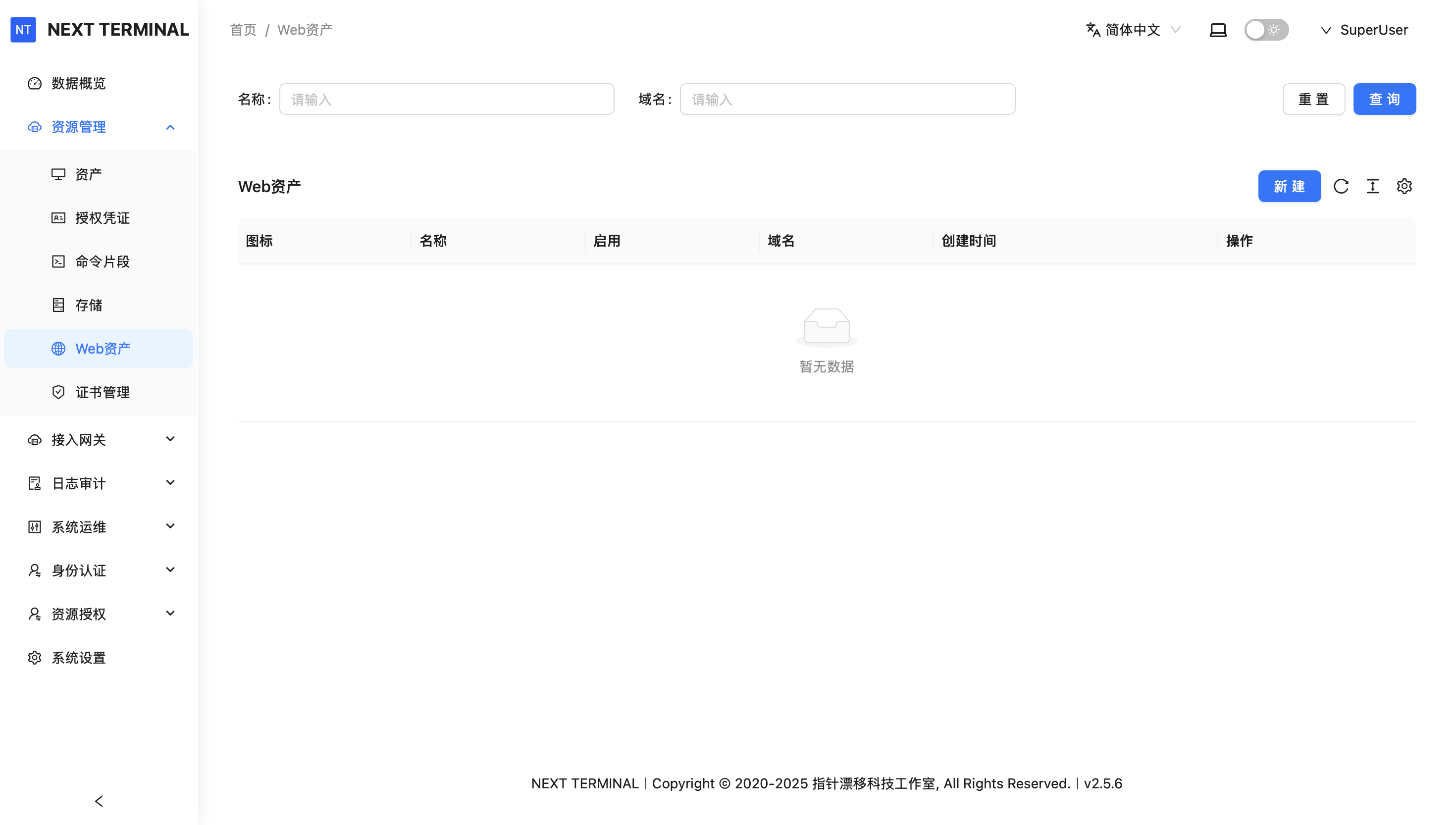Collapse sidebar with bottom arrow icon
The height and width of the screenshot is (825, 1456).
click(x=99, y=801)
